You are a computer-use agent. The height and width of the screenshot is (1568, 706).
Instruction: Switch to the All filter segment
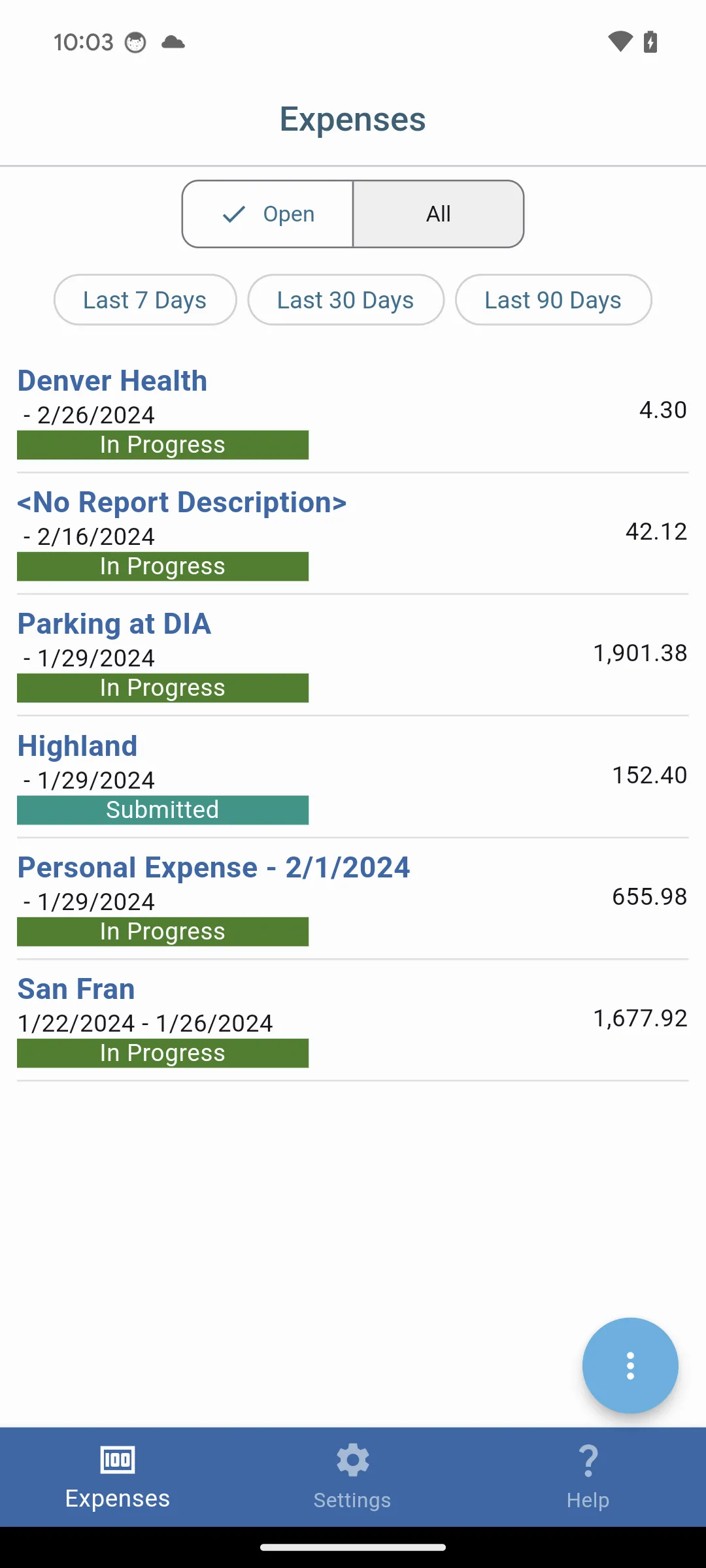[x=438, y=214]
